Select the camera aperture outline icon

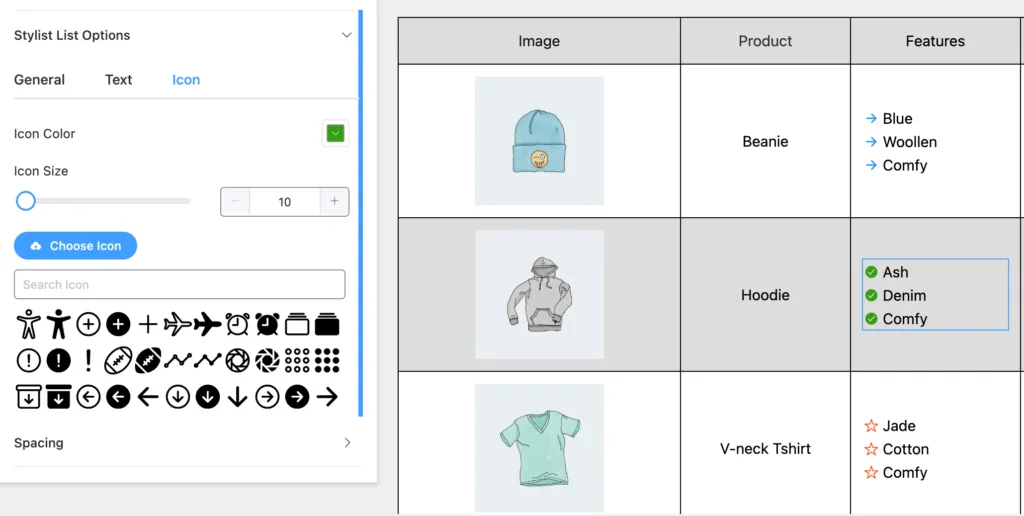(238, 361)
